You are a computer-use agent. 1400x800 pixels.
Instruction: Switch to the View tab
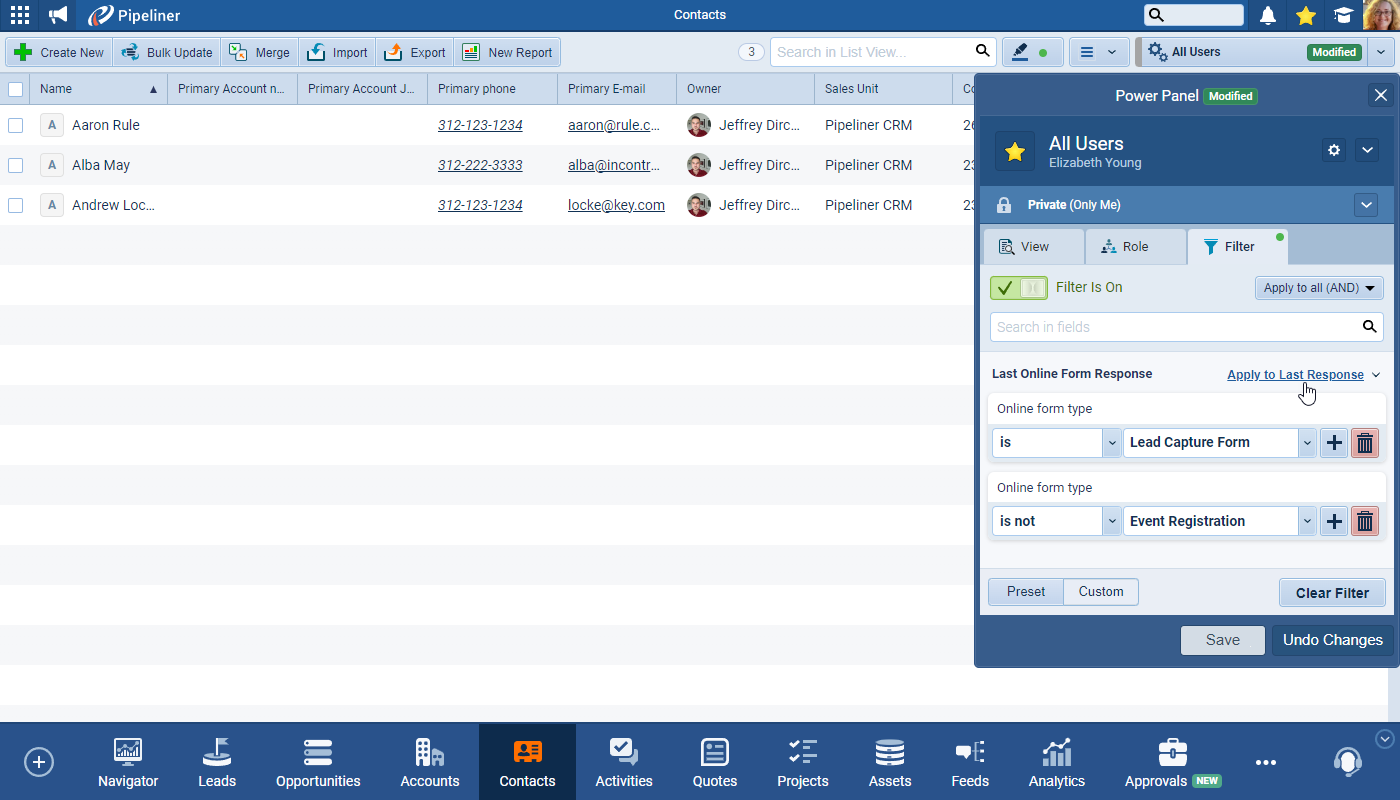coord(1033,247)
